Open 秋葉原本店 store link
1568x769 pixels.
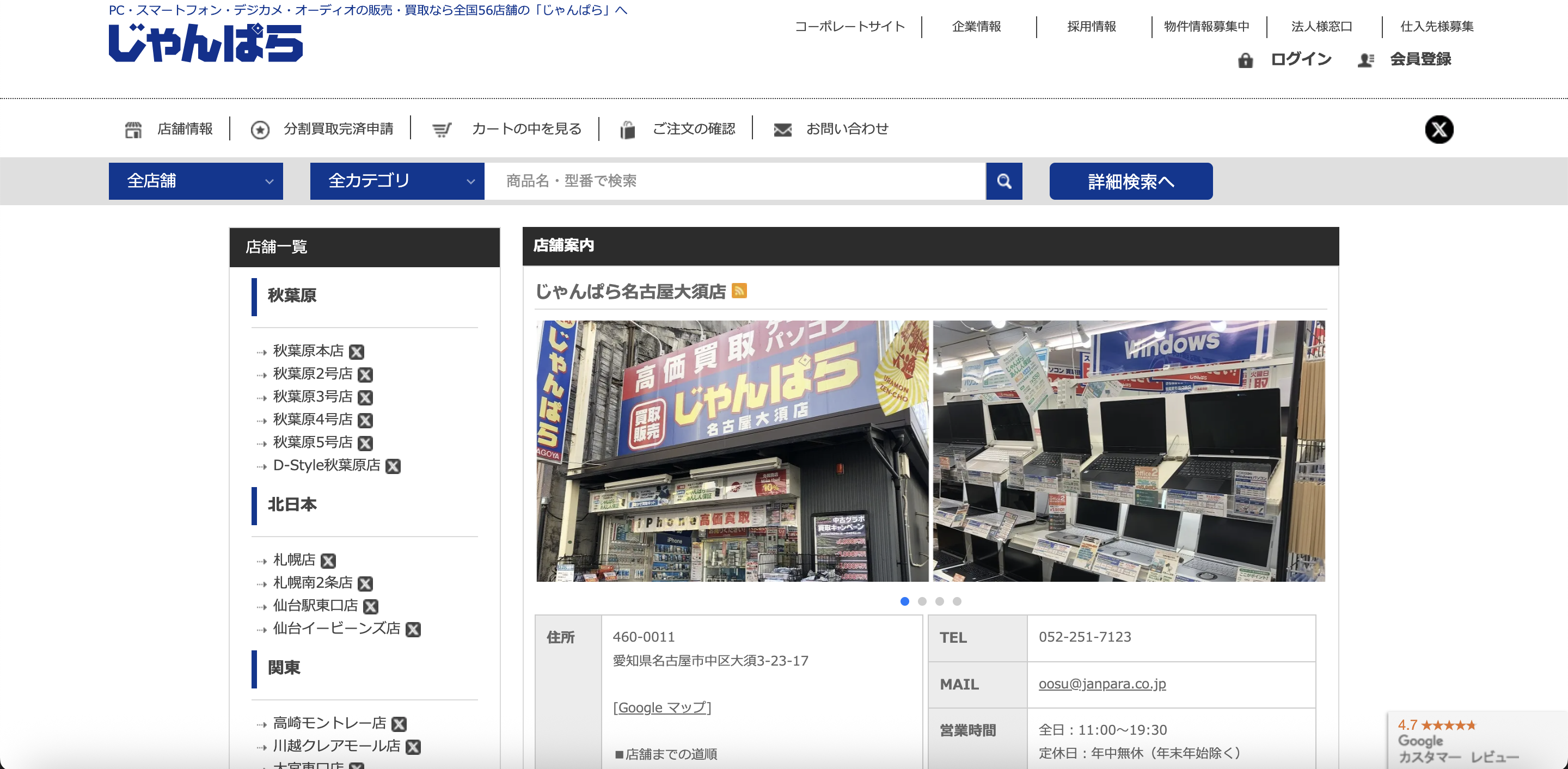(x=308, y=350)
